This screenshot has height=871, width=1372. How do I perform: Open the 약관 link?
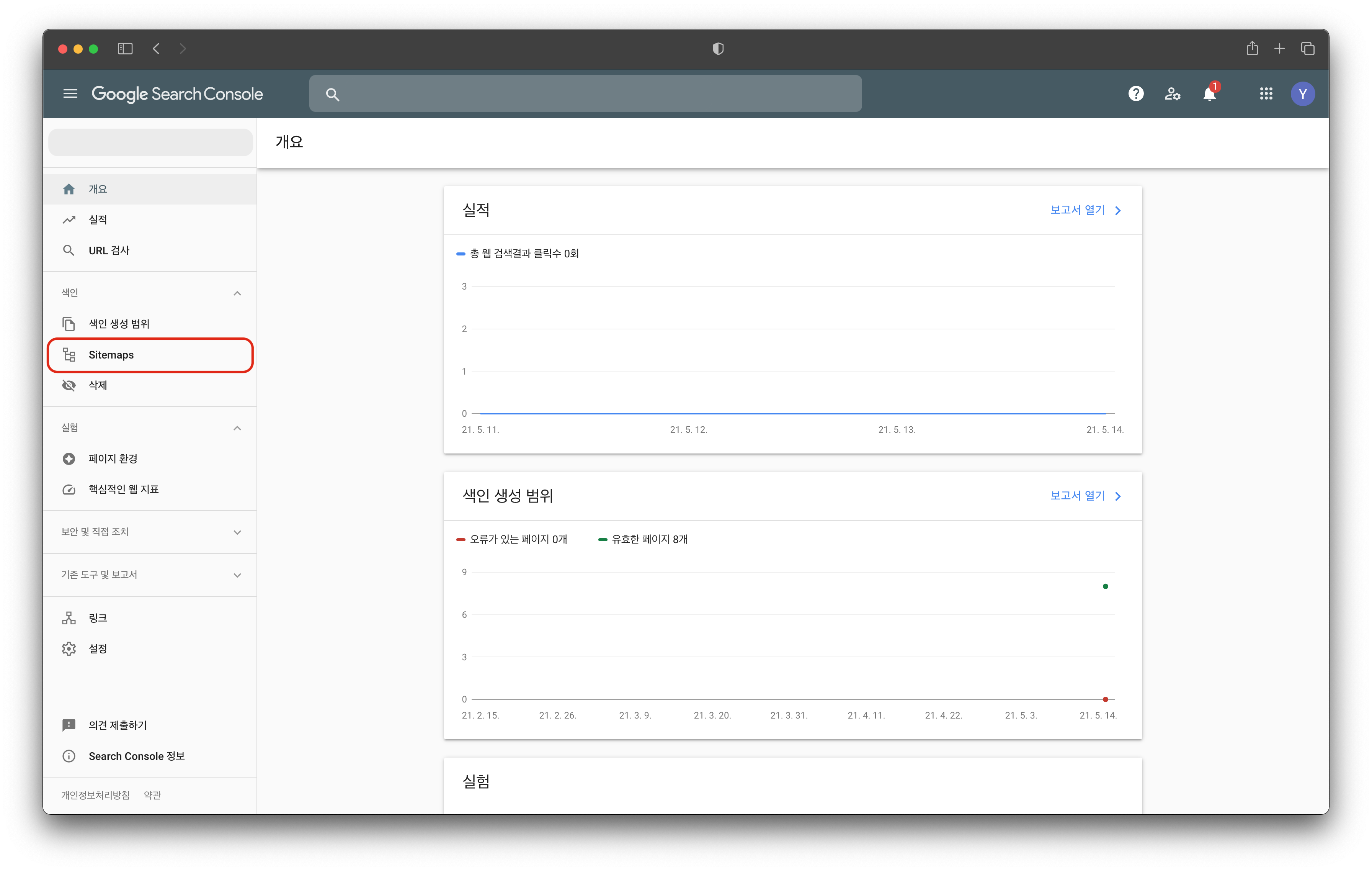(152, 795)
